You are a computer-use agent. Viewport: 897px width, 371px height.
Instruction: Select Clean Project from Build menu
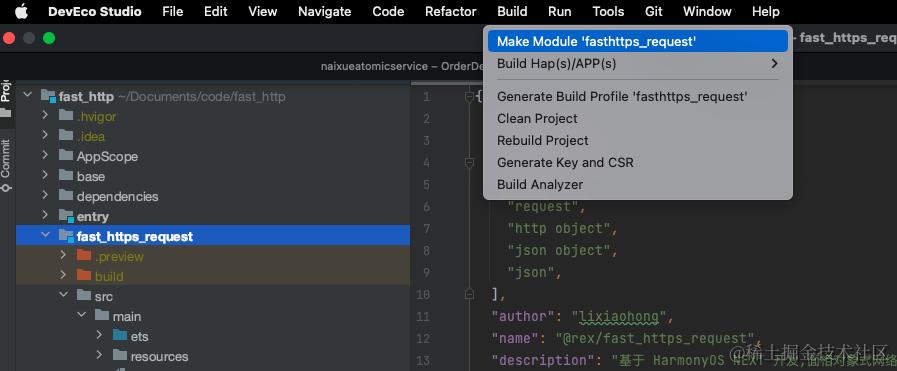point(537,118)
